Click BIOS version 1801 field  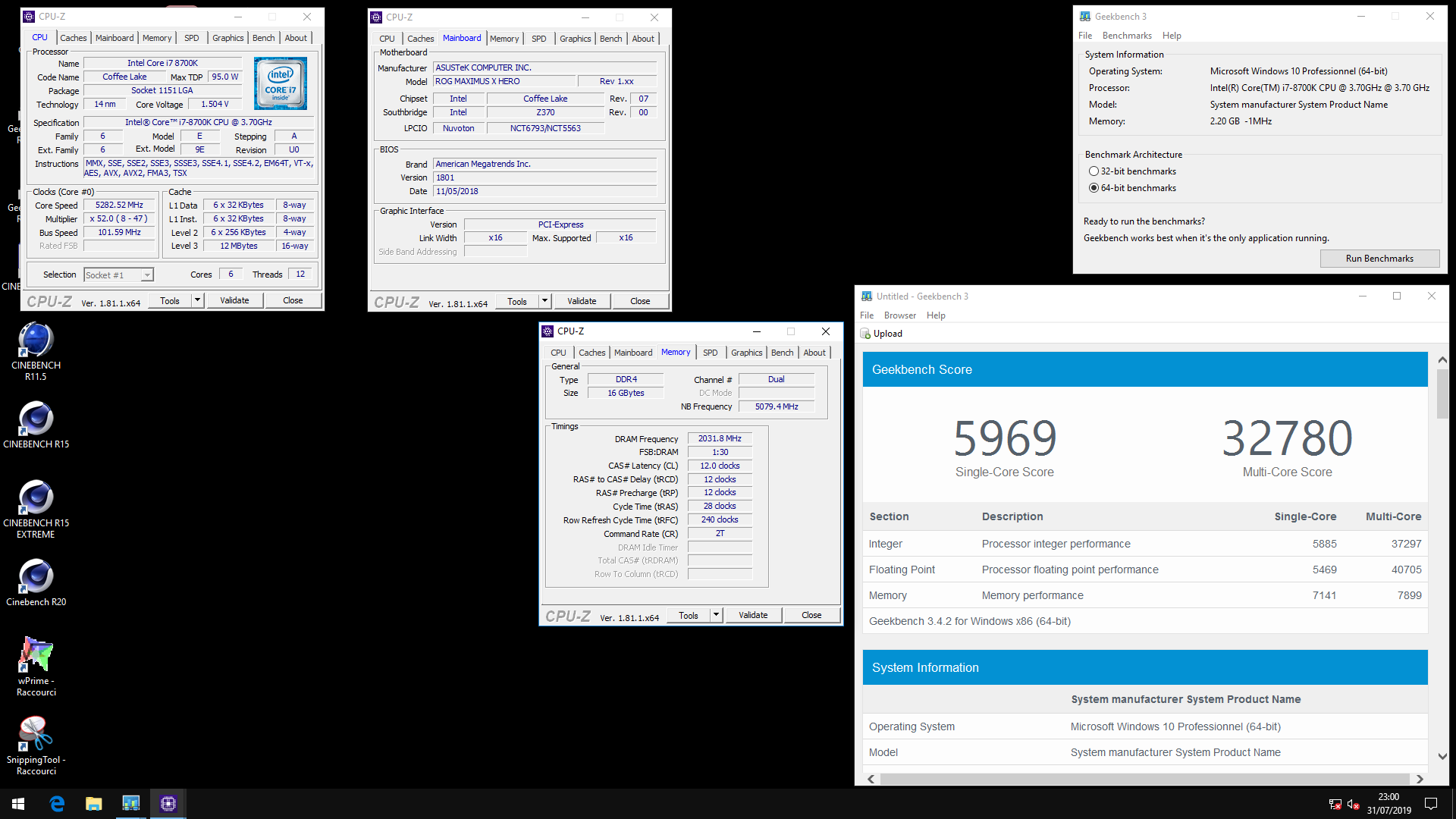click(544, 178)
